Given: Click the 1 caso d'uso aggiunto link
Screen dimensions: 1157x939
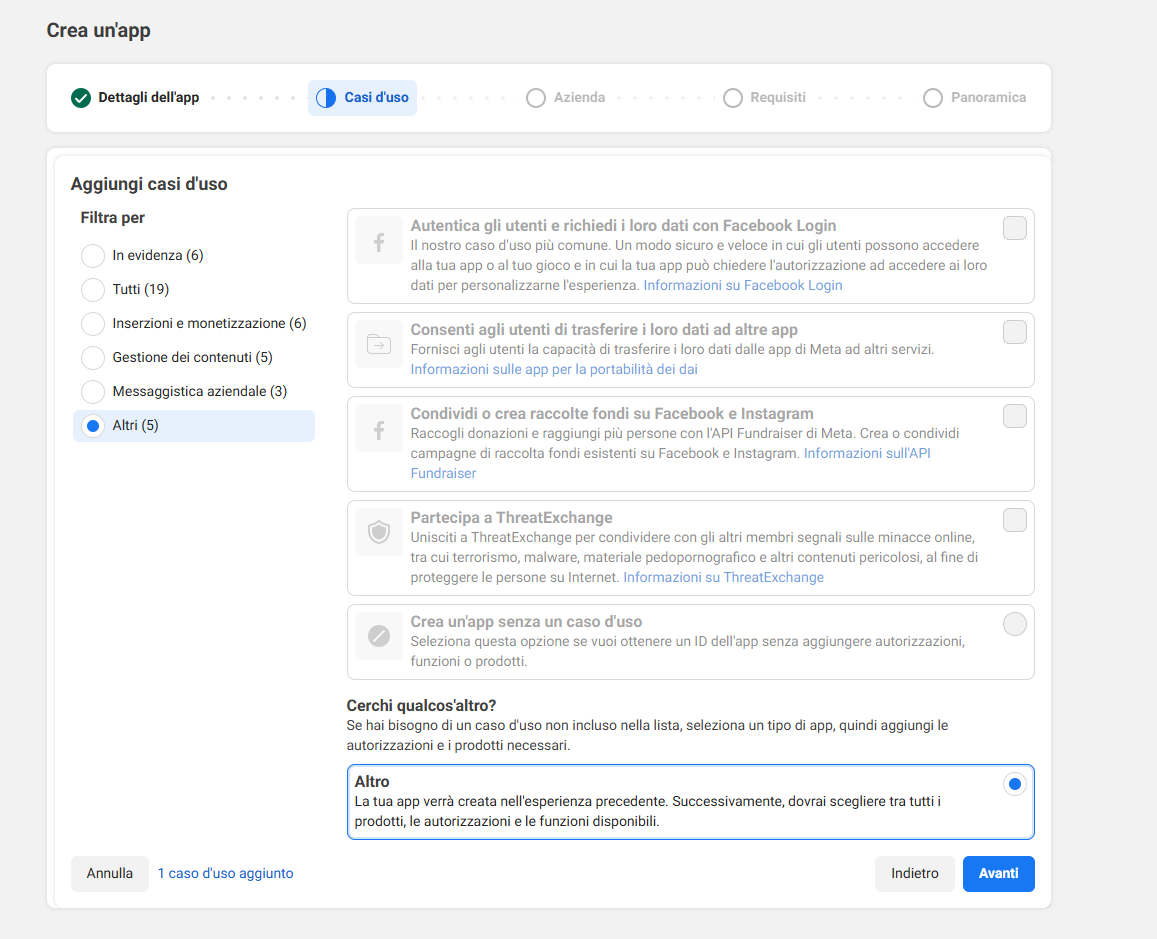Looking at the screenshot, I should (225, 873).
